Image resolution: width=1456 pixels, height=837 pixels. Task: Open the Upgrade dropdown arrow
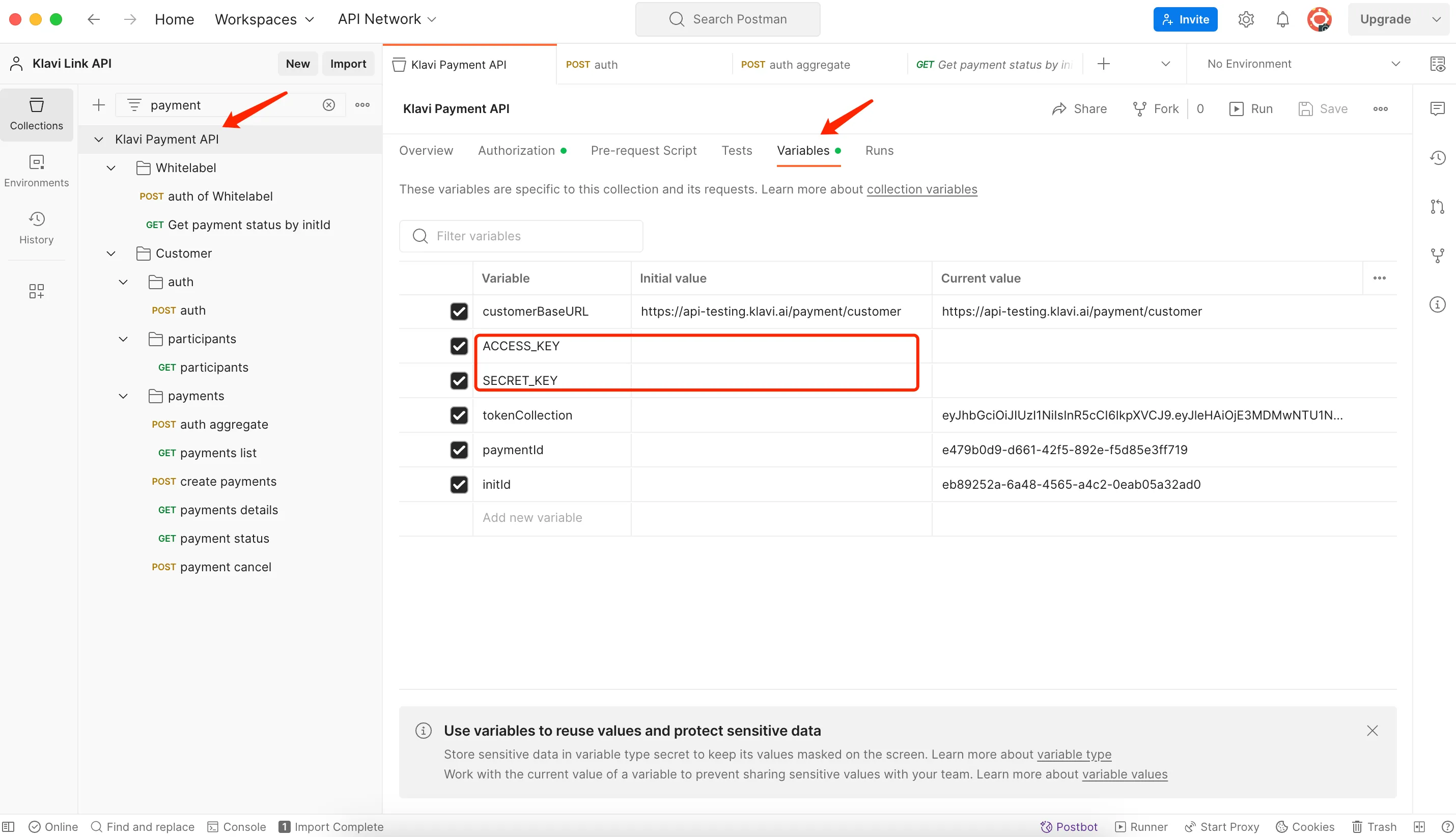pyautogui.click(x=1436, y=19)
